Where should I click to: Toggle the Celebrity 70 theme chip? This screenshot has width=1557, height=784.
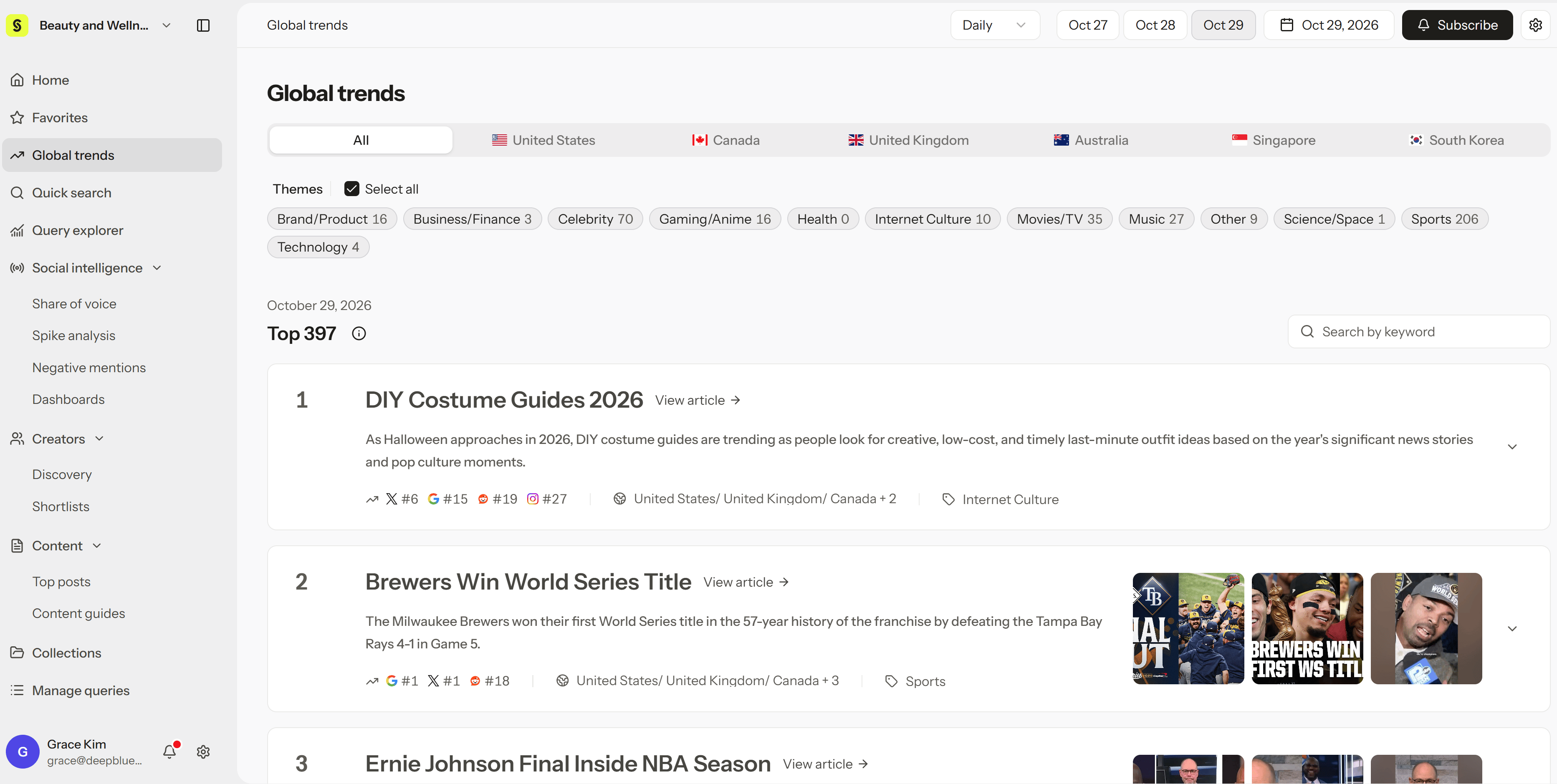click(595, 219)
